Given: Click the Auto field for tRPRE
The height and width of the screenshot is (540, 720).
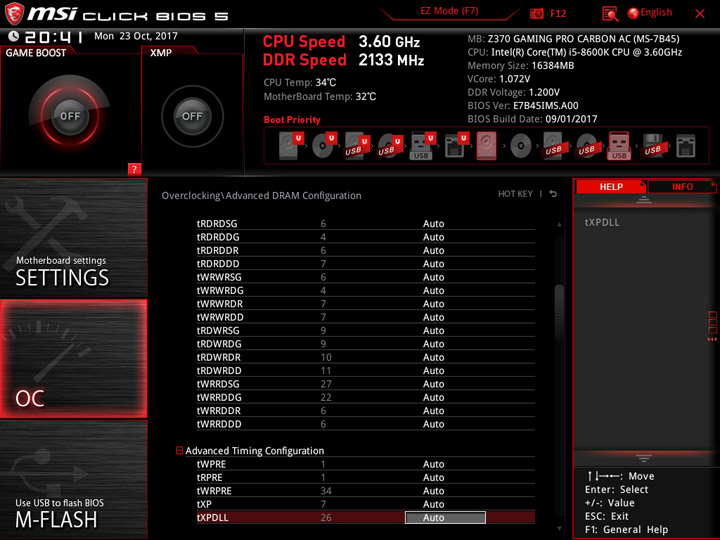Looking at the screenshot, I should coord(433,478).
